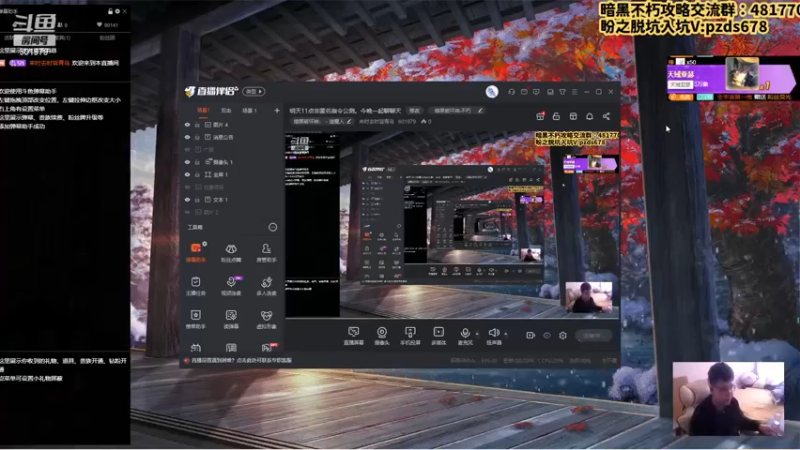Screen dimensions: 800x450
Task: Select the 摄像头 1 layer row
Action: coord(233,162)
